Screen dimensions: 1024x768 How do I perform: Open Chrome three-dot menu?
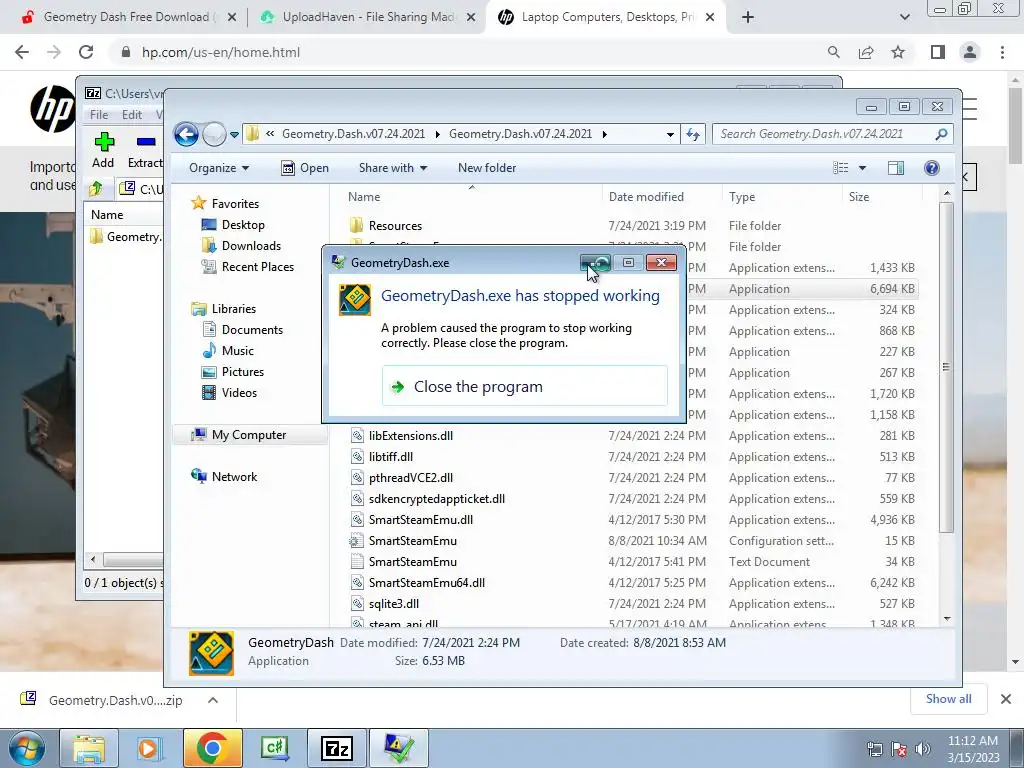(1002, 52)
